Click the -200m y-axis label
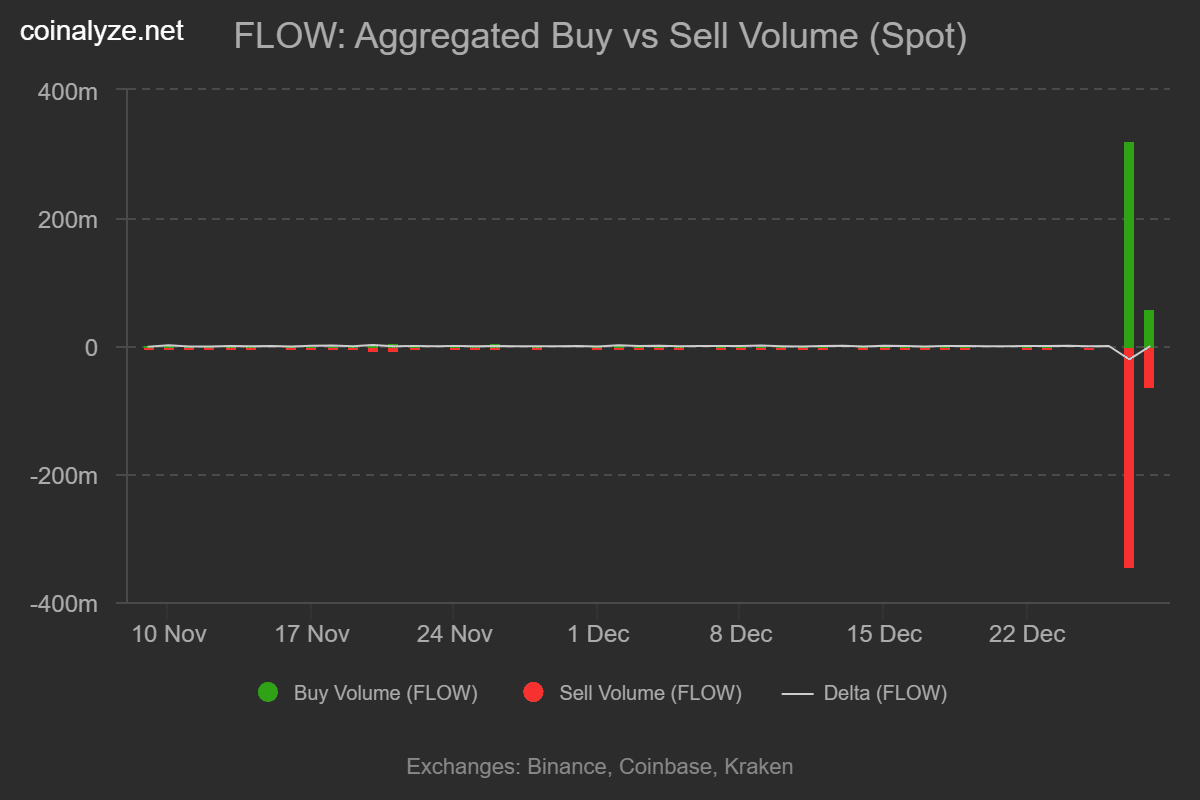The image size is (1200, 800). point(66,476)
